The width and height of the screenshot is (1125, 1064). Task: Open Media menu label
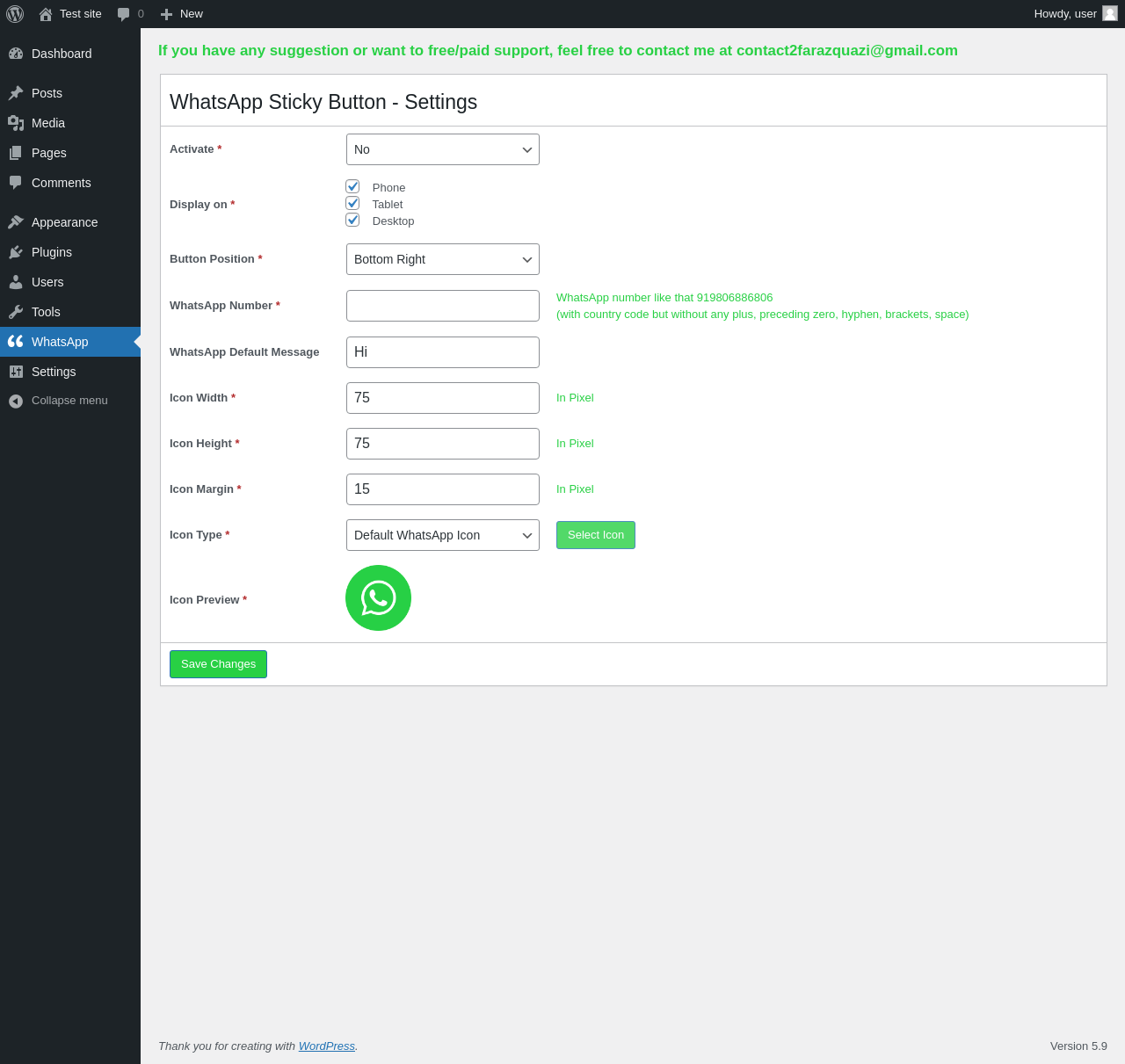48,123
